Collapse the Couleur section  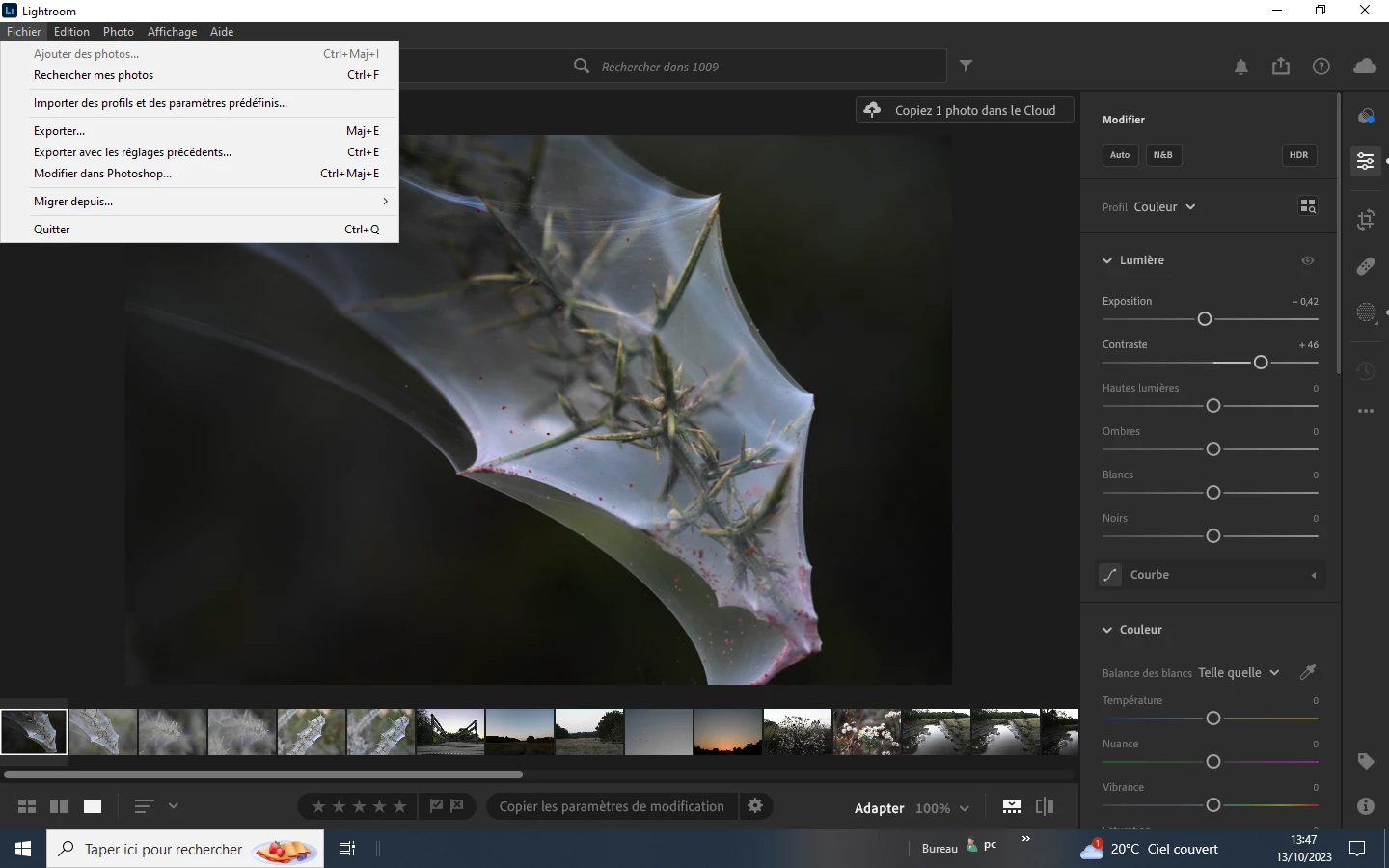tap(1107, 630)
